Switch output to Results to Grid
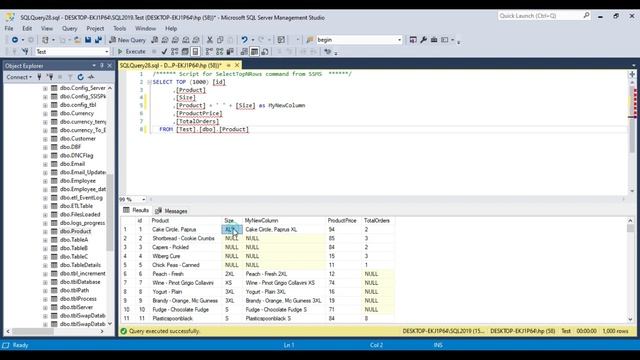The width and height of the screenshot is (640, 360). tap(254, 51)
